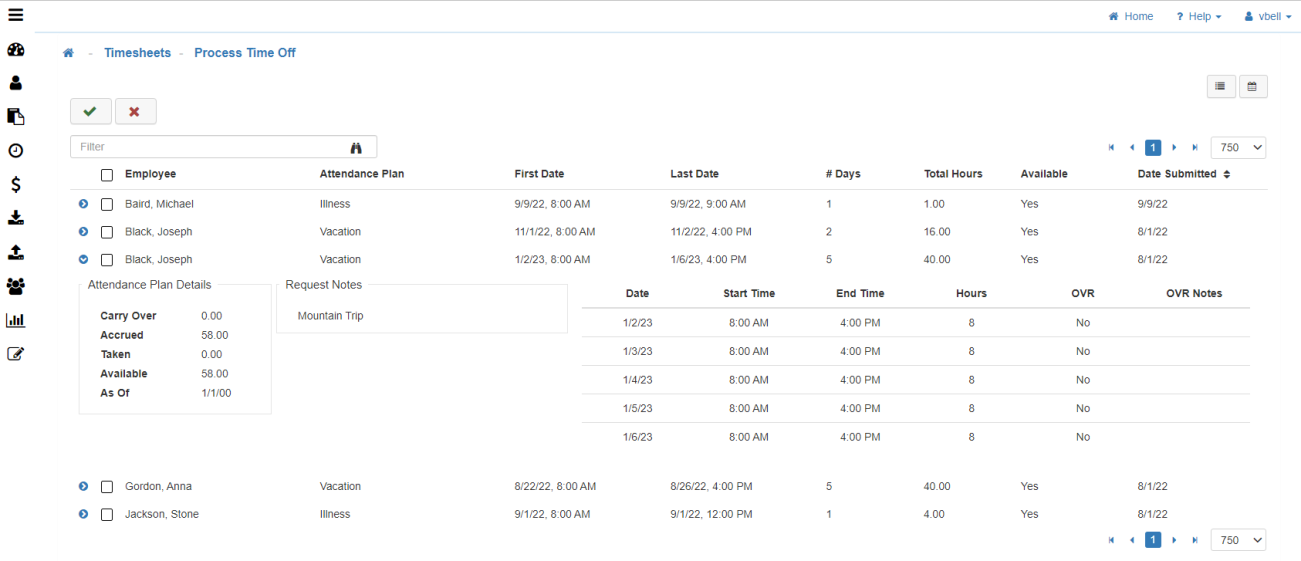The width and height of the screenshot is (1301, 561).
Task: Click the red X reject button
Action: point(135,111)
